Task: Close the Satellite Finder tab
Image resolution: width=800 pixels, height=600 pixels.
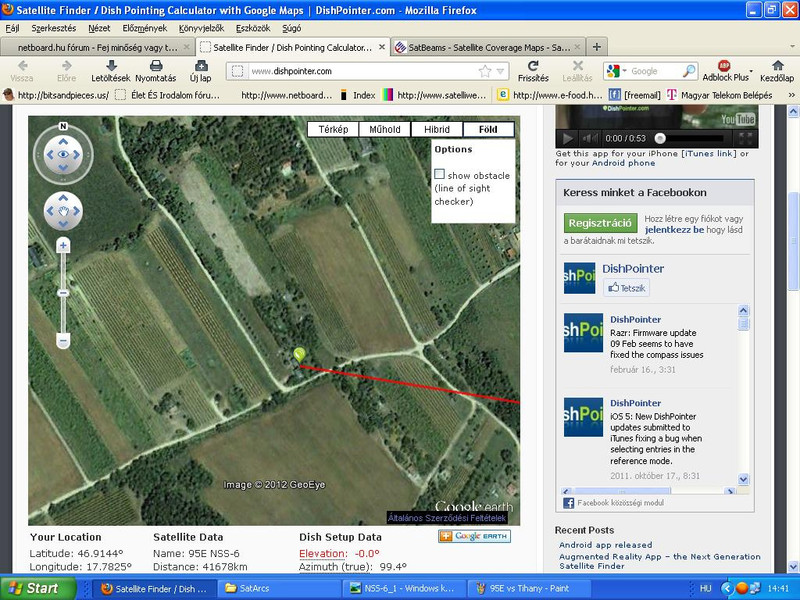Action: click(x=382, y=47)
